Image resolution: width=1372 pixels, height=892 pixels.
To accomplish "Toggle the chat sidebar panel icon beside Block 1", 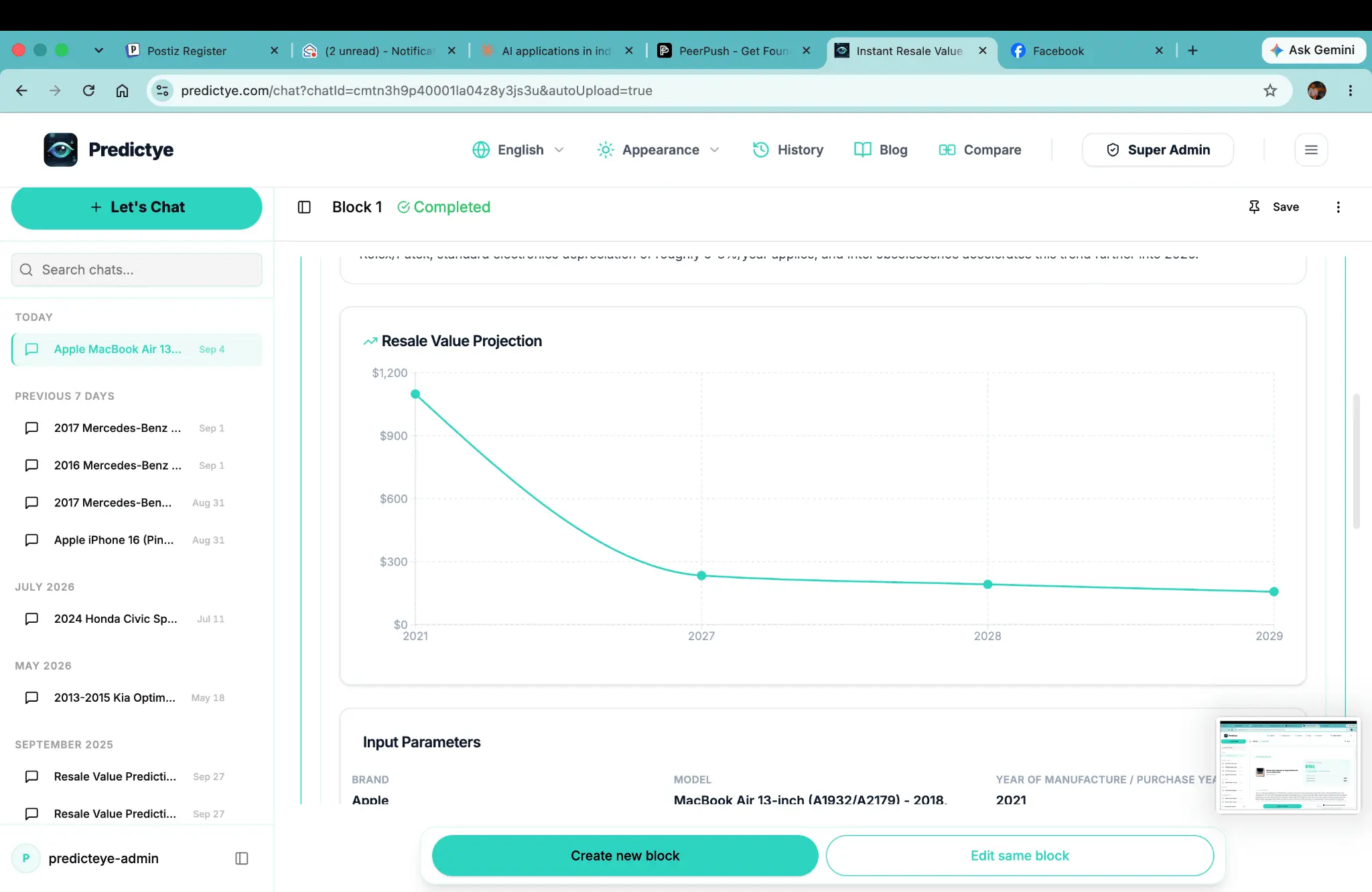I will [304, 207].
